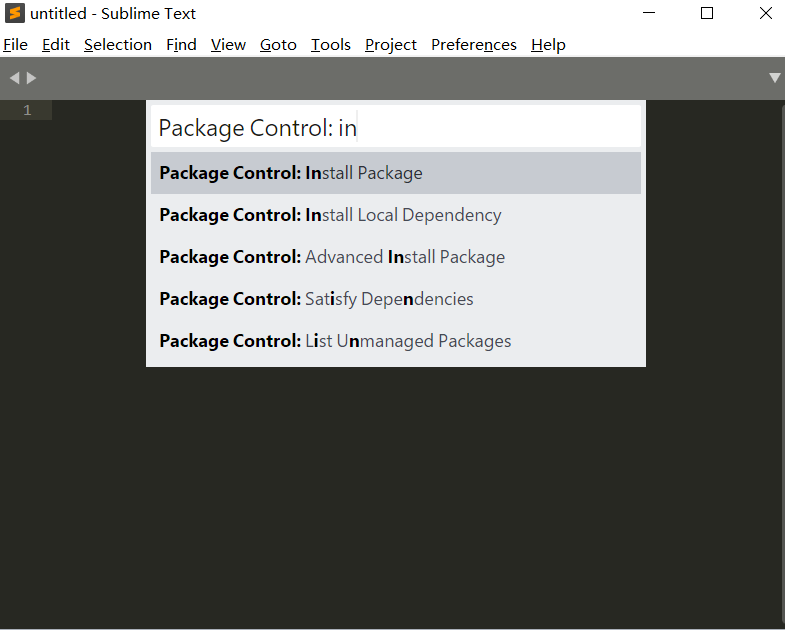
Task: Click the next tab right arrow
Action: [x=32, y=78]
